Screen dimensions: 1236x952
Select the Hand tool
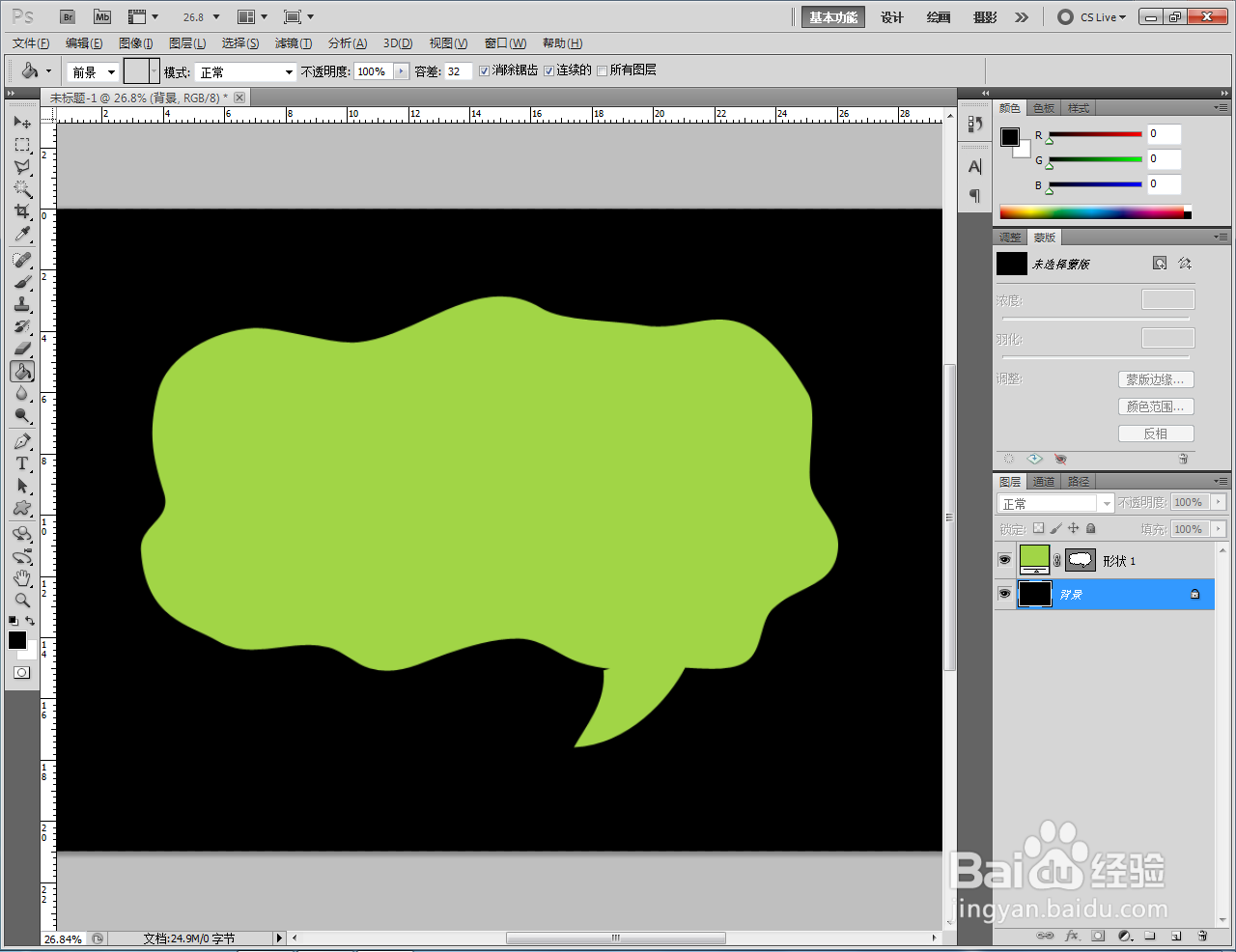22,578
